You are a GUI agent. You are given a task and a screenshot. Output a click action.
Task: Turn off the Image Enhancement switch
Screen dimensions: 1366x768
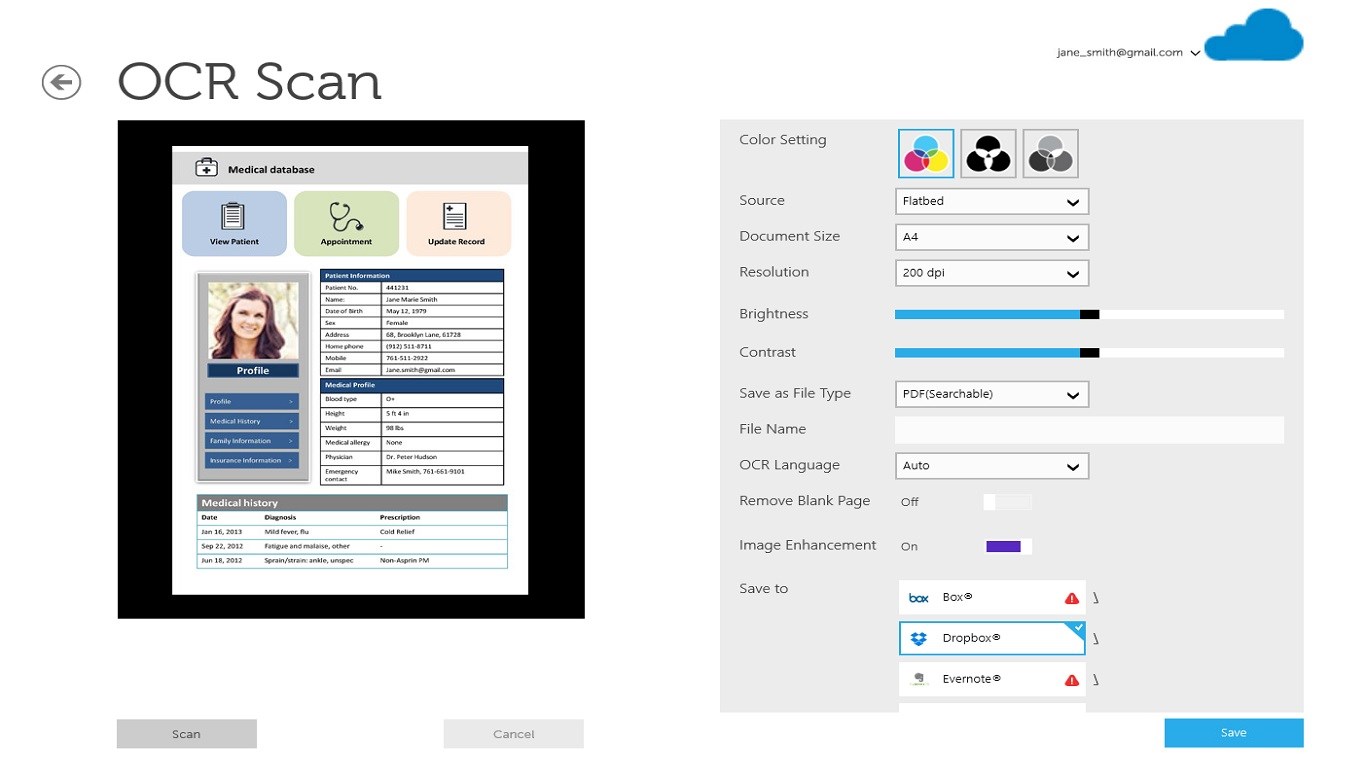(x=1008, y=546)
